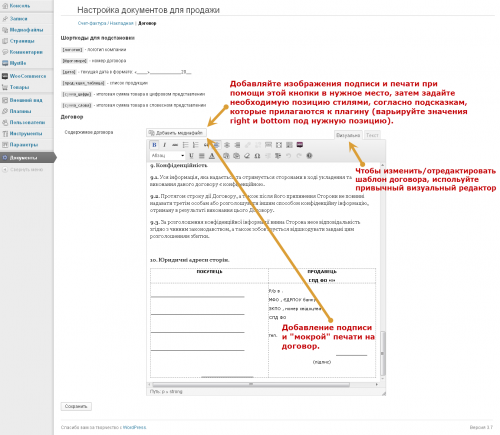Click Добавить медиафайл button
Image resolution: width=500 pixels, height=435 pixels.
tap(176, 133)
